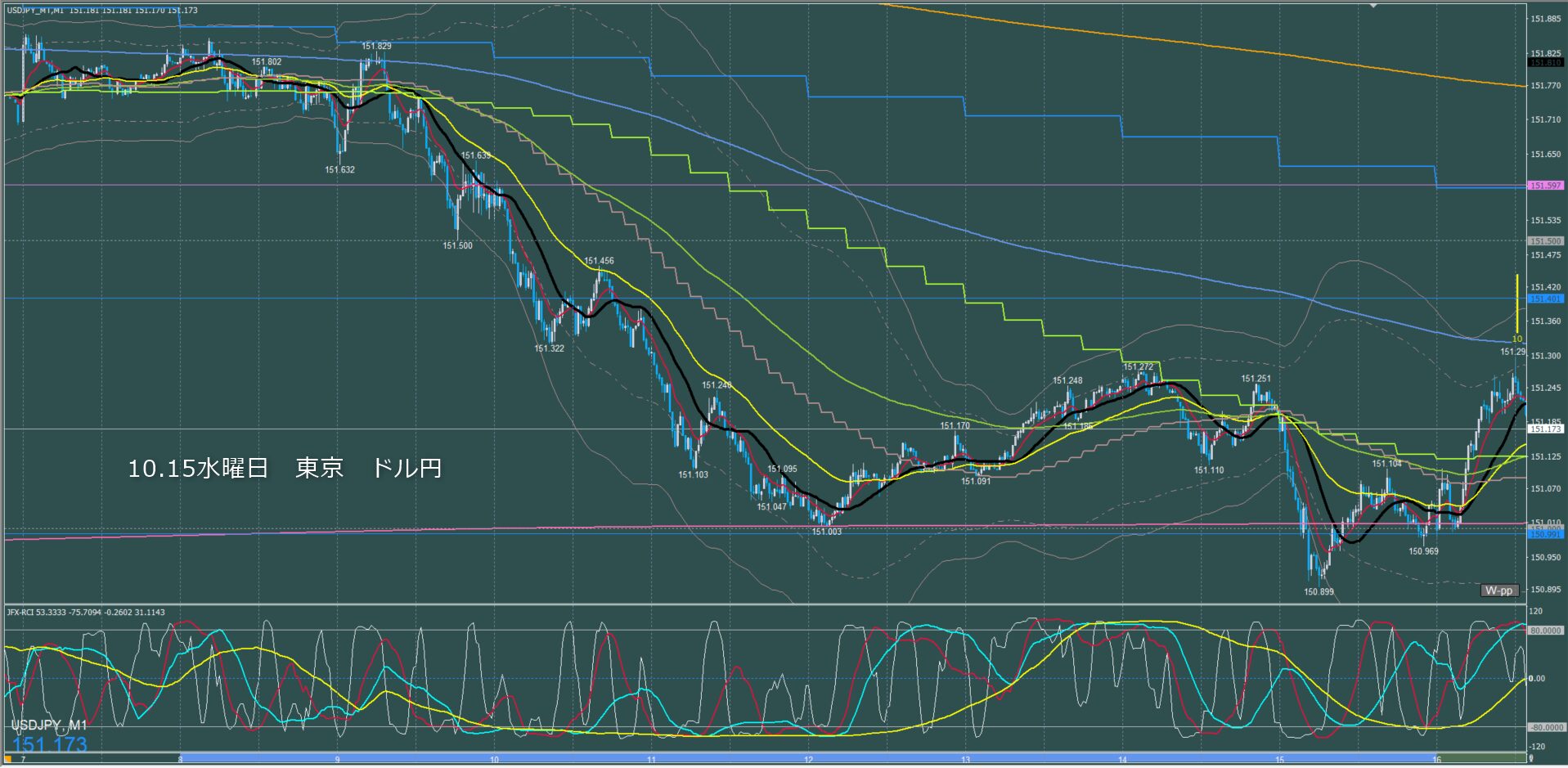Click the -80.0000 RCI level tag
The height and width of the screenshot is (768, 1568).
(1545, 727)
